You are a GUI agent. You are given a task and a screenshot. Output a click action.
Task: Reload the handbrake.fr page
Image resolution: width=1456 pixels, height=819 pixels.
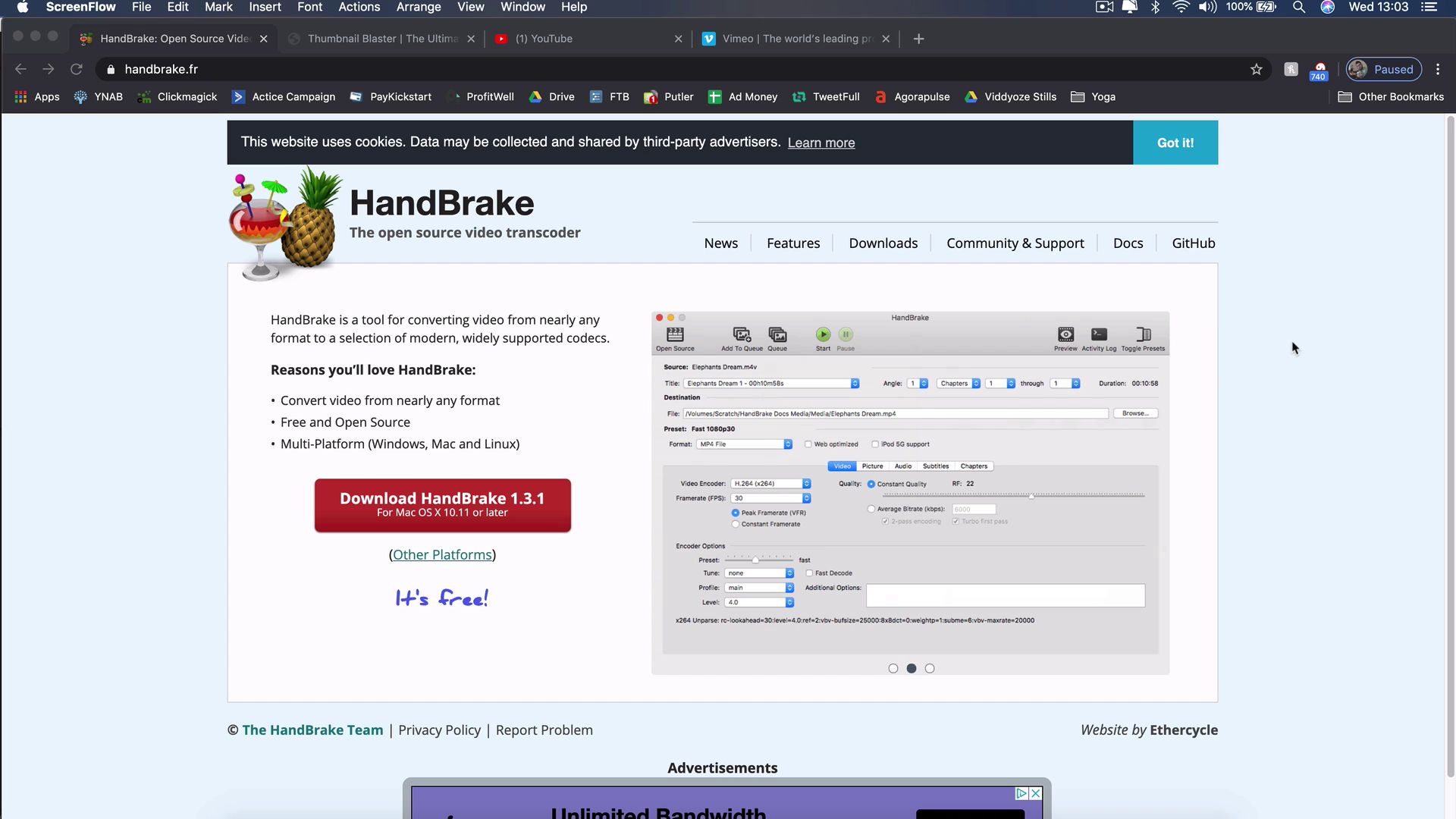pos(76,69)
